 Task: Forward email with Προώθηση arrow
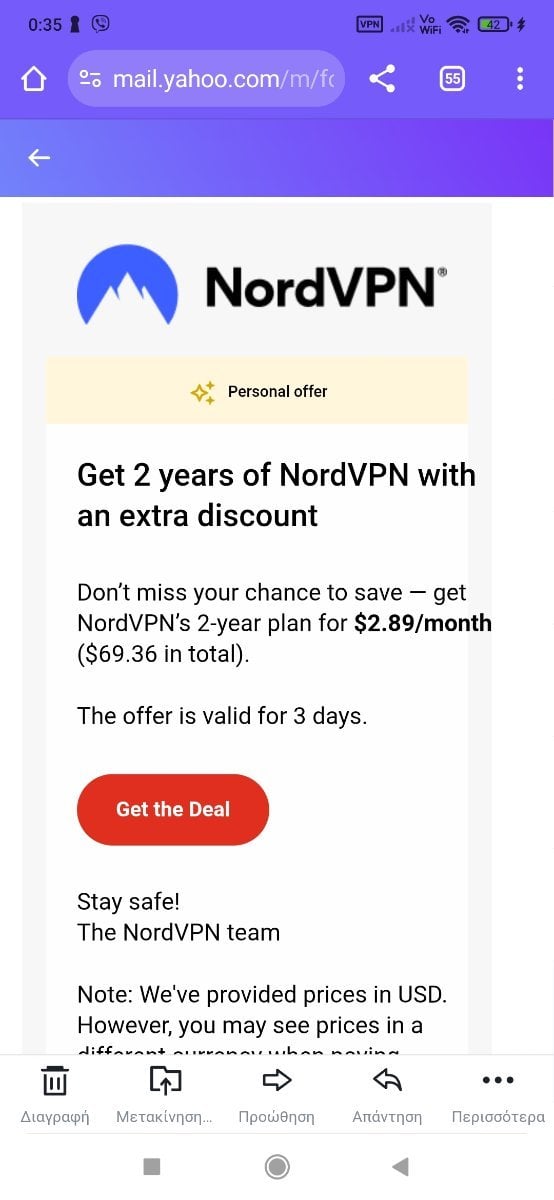[276, 1094]
